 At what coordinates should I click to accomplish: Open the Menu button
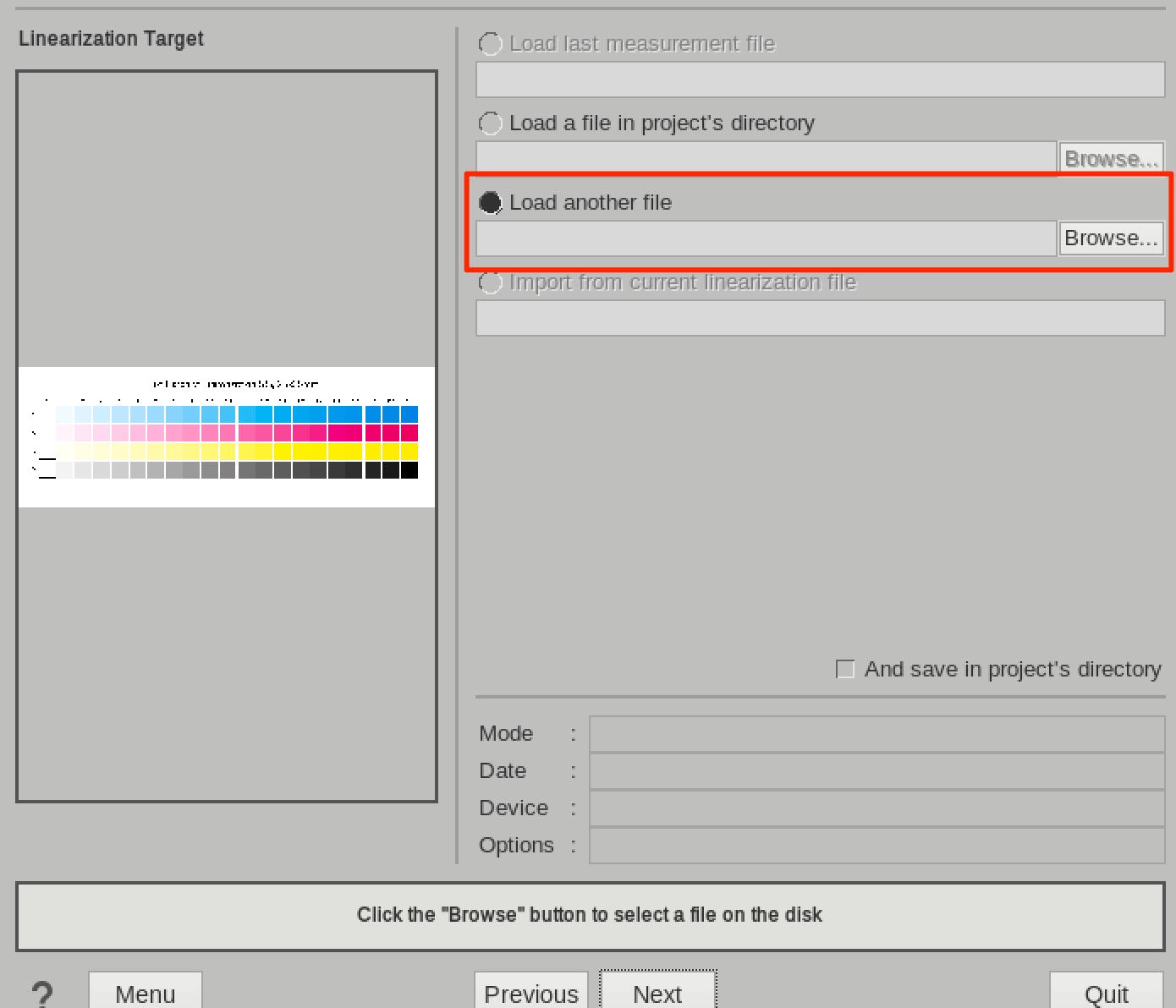tap(145, 994)
